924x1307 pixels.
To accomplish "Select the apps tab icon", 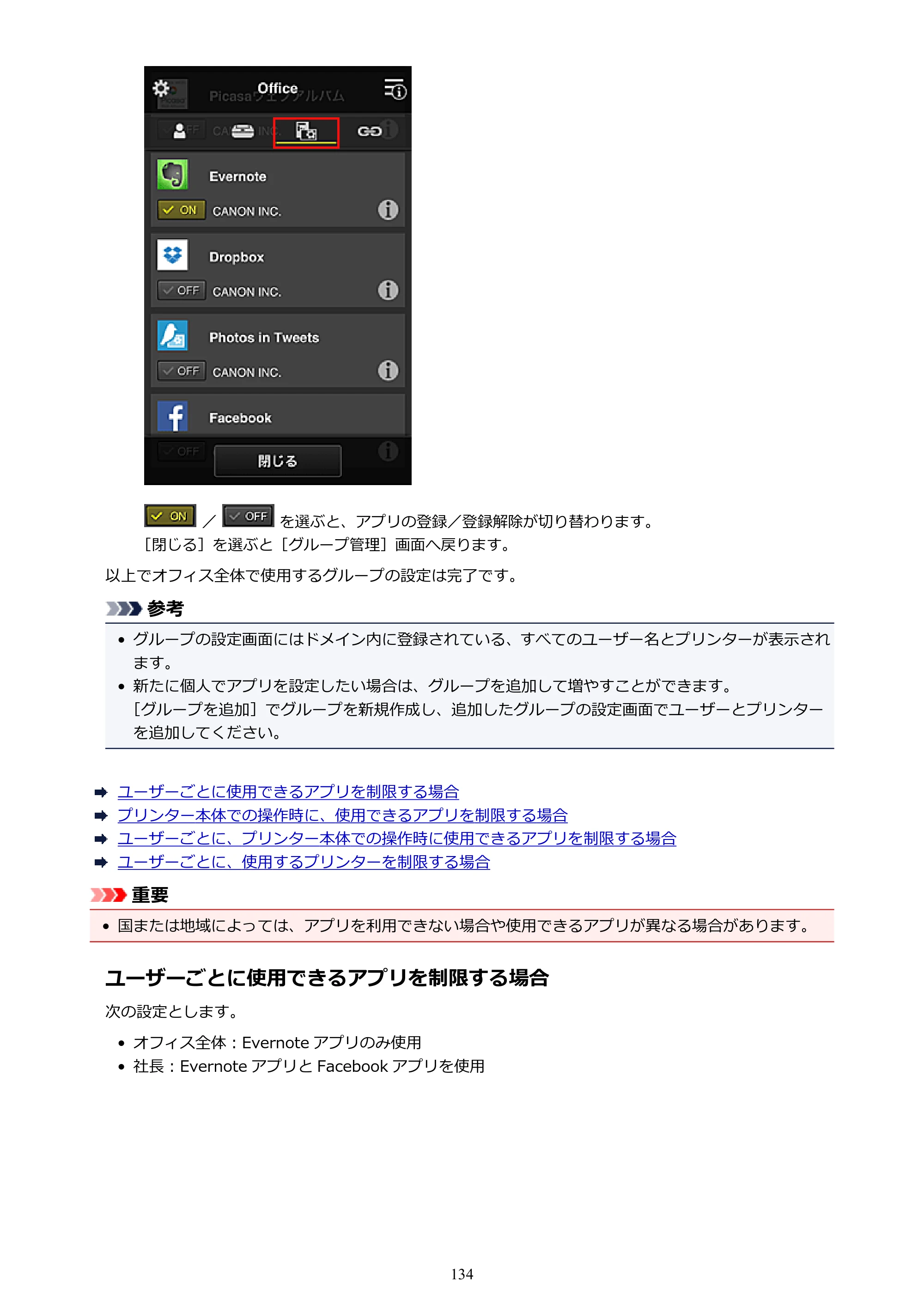I will pos(306,132).
